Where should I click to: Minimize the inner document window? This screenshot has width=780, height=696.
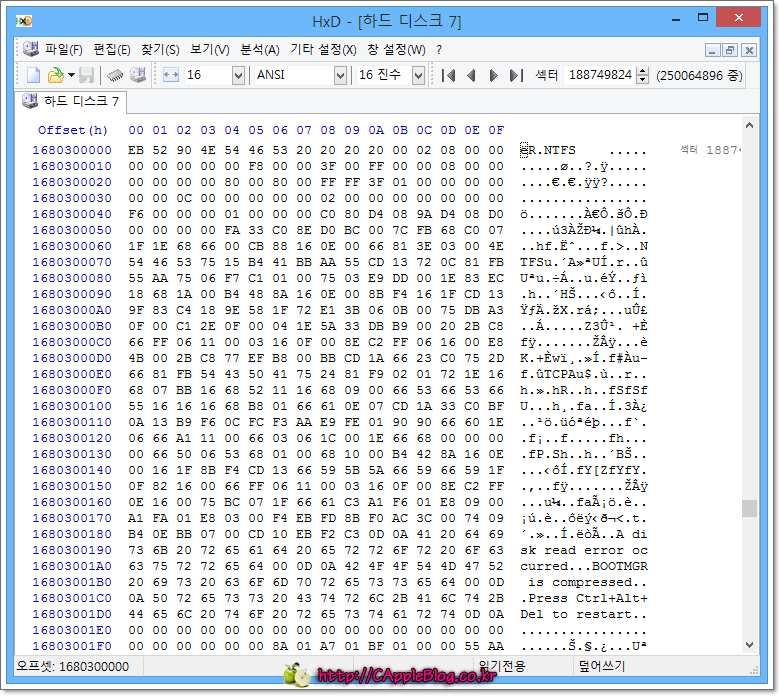[x=712, y=50]
